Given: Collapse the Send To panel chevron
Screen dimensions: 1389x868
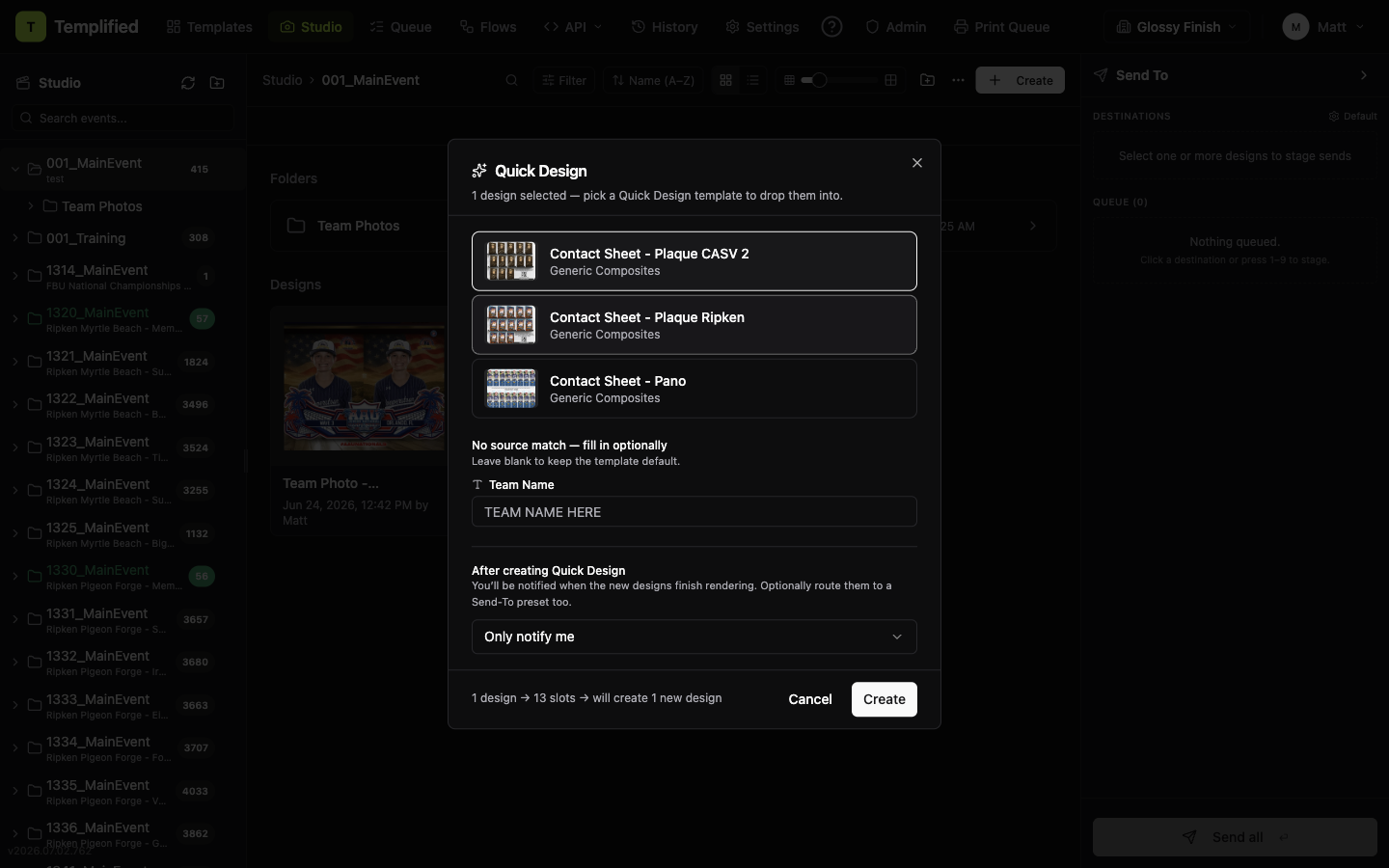Looking at the screenshot, I should pos(1363,75).
